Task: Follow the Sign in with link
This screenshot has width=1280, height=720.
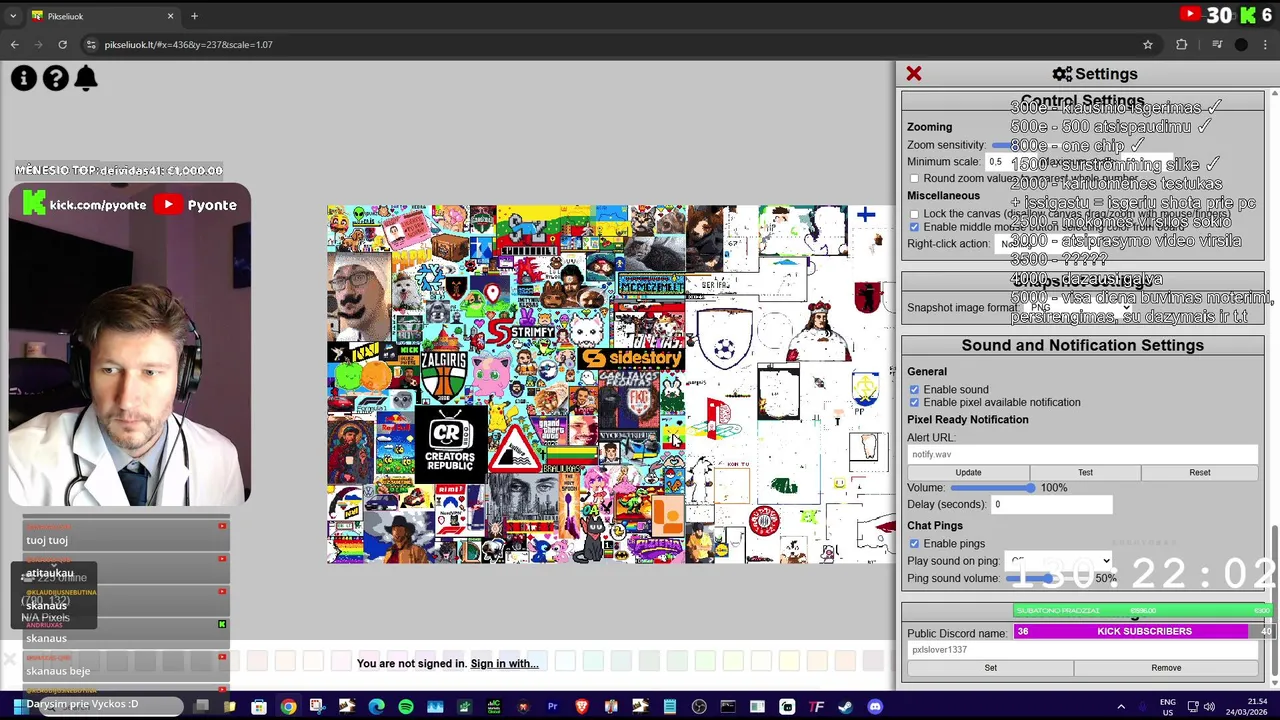Action: (504, 664)
